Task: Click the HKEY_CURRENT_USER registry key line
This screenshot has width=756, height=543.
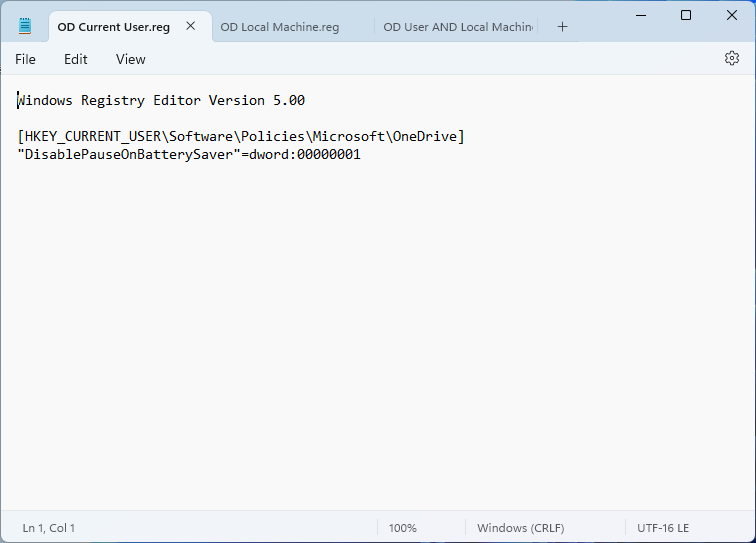Action: (240, 137)
